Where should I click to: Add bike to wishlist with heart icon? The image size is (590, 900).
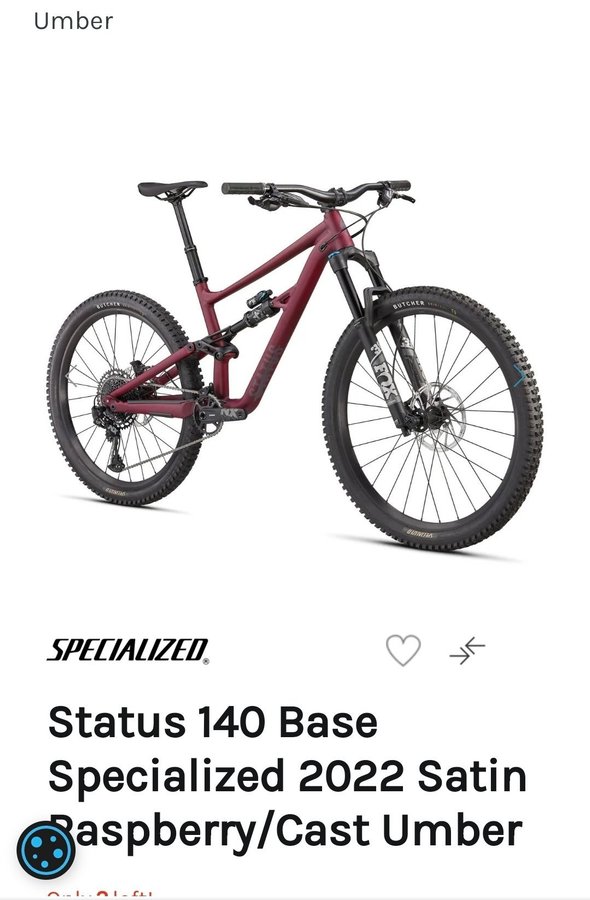[403, 650]
